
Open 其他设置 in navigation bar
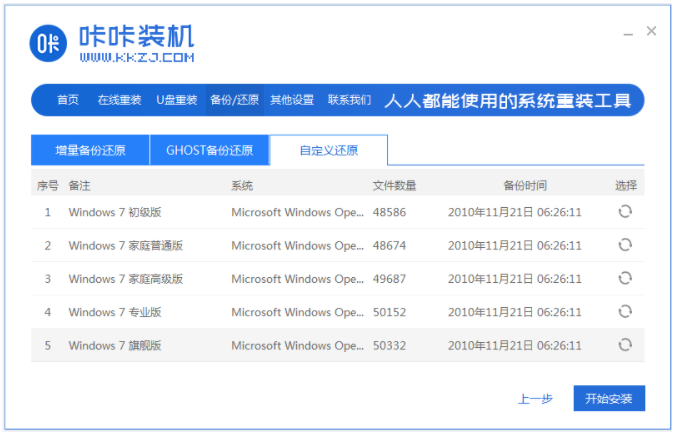click(292, 100)
